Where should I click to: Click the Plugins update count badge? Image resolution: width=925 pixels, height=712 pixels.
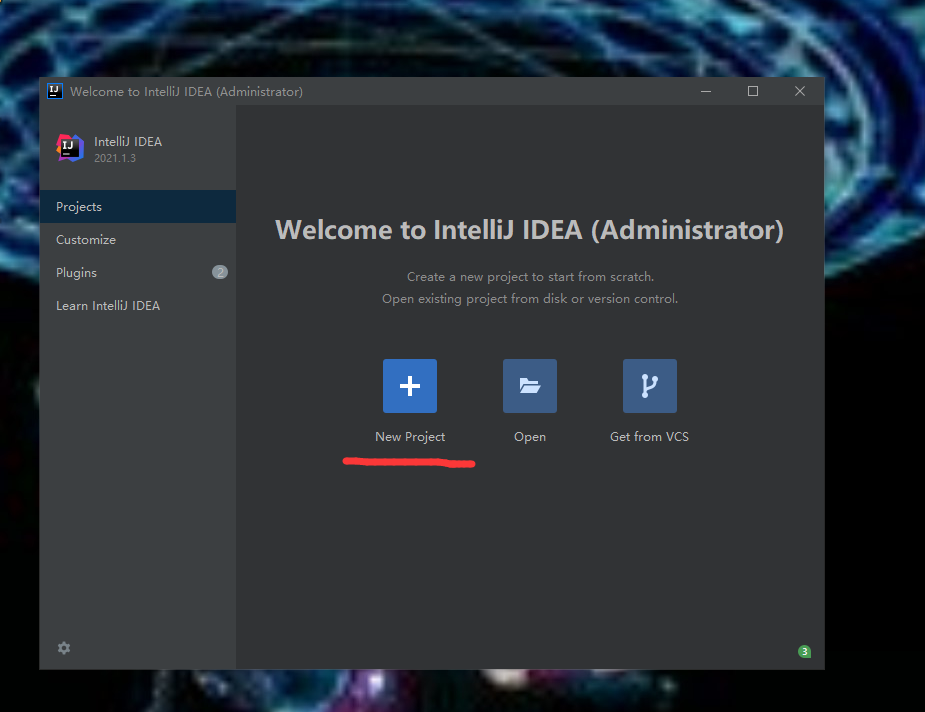click(219, 272)
